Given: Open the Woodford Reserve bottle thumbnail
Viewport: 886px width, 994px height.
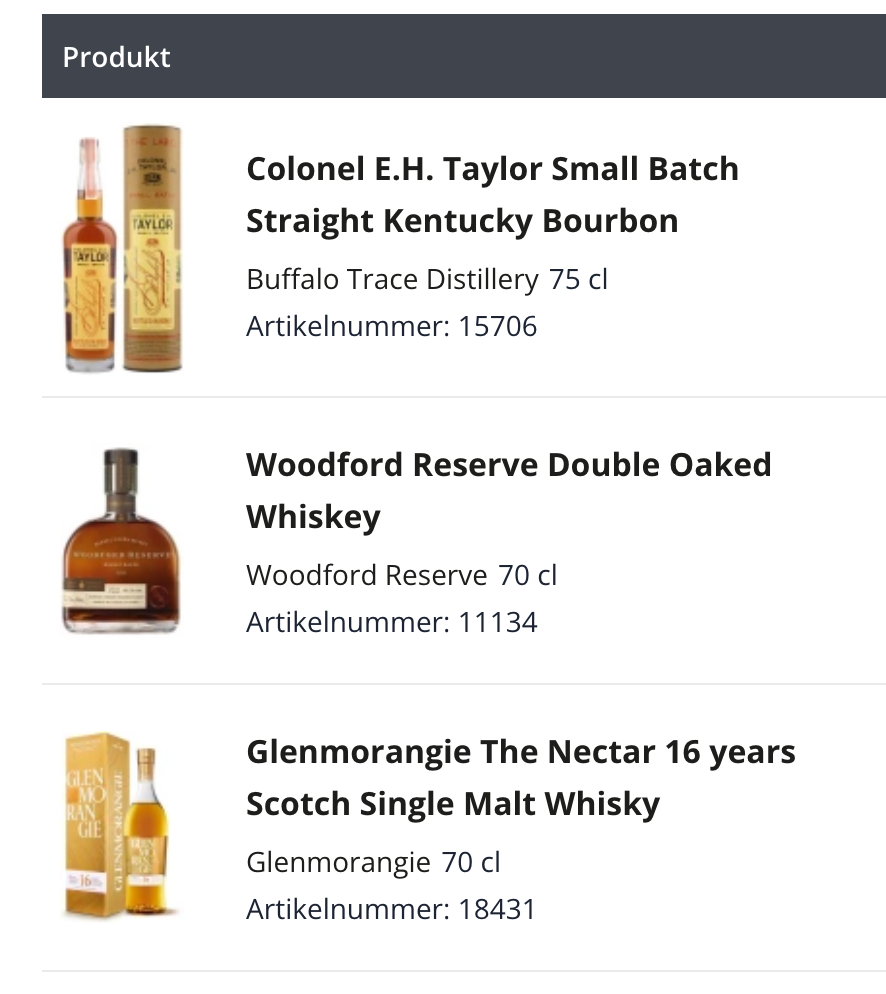Looking at the screenshot, I should 120,541.
